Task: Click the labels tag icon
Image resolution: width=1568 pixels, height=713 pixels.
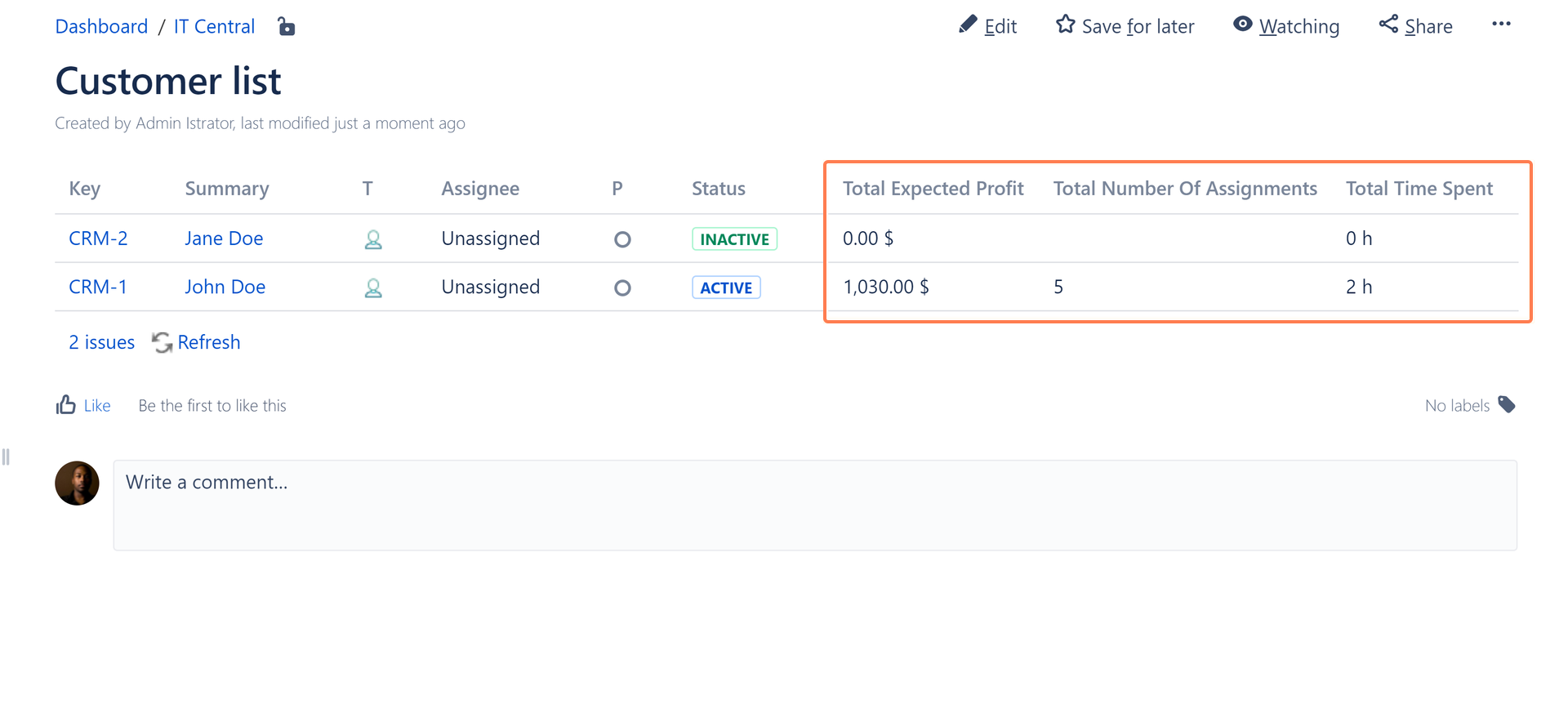Action: [1507, 405]
